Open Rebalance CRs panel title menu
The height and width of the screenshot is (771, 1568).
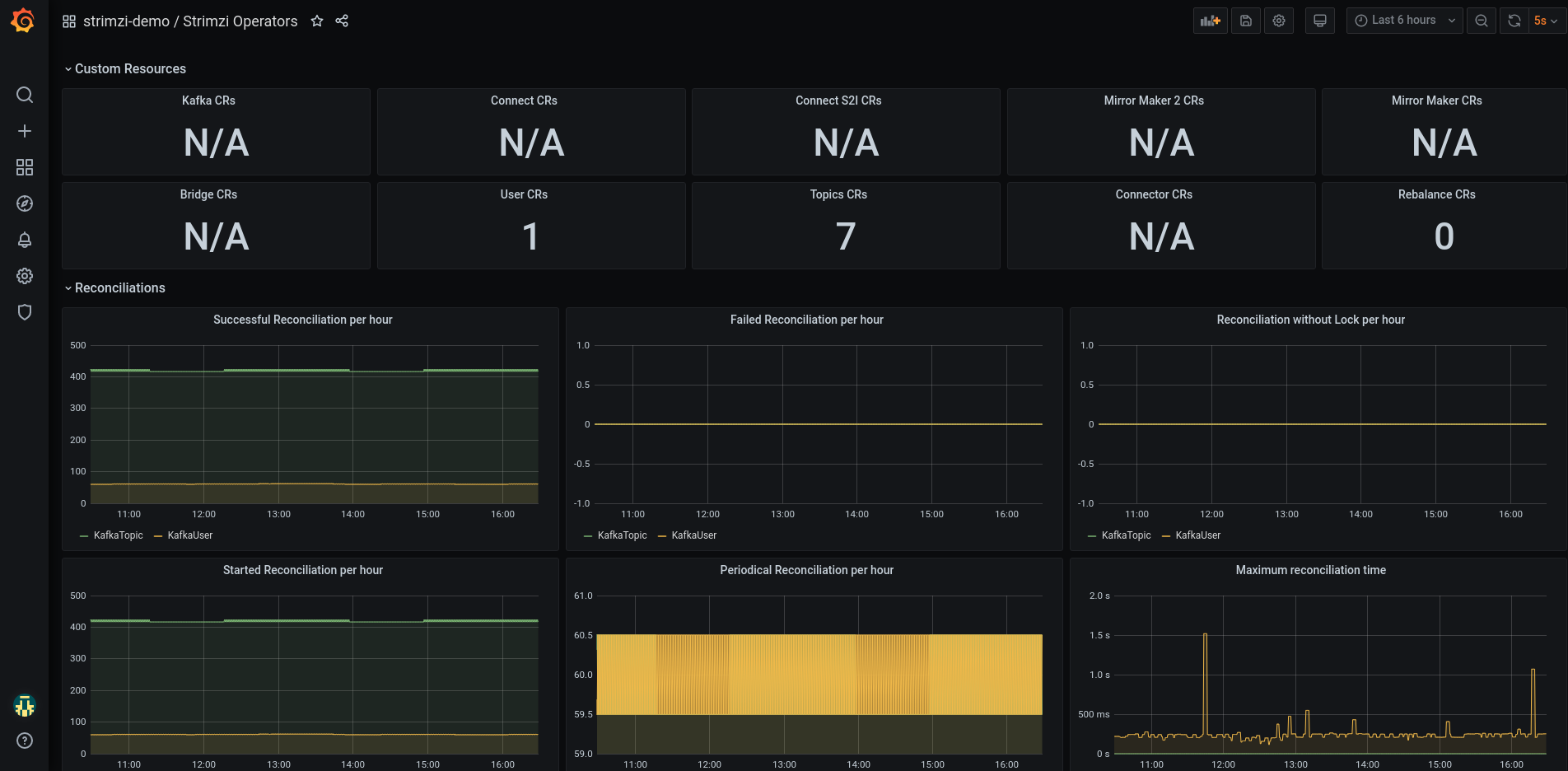[x=1437, y=194]
